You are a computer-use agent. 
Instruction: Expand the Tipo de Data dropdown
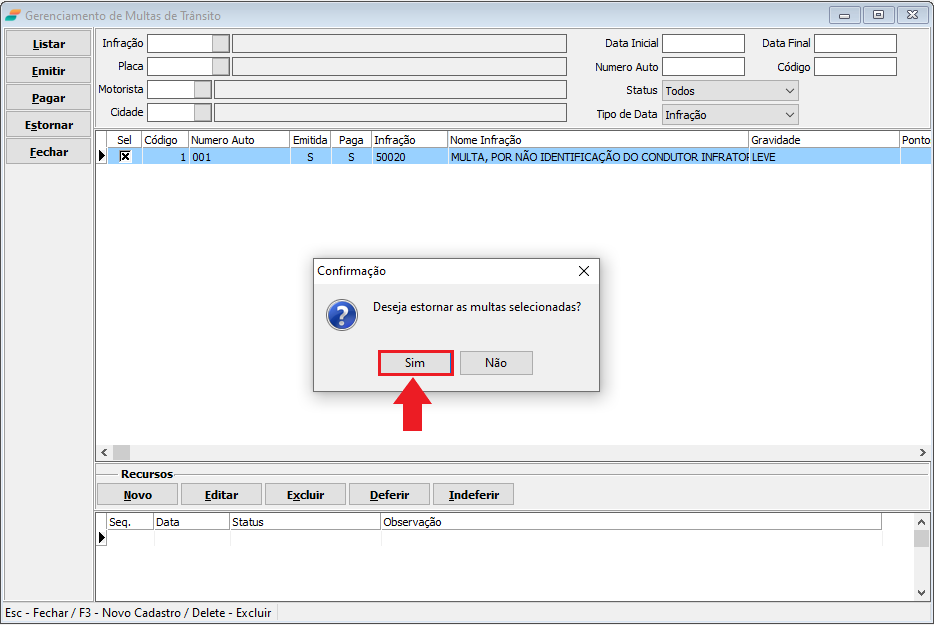point(789,115)
